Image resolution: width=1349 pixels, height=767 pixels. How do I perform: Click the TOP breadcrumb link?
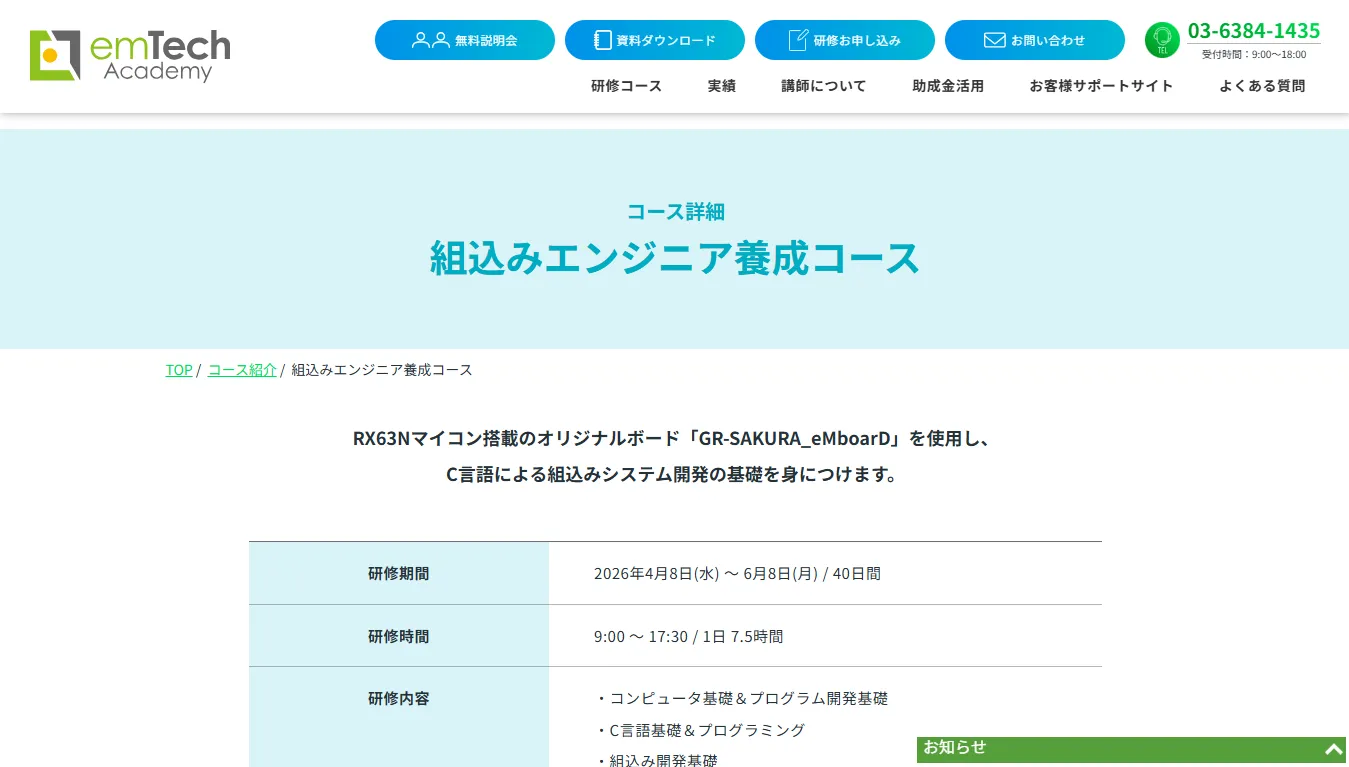point(178,370)
